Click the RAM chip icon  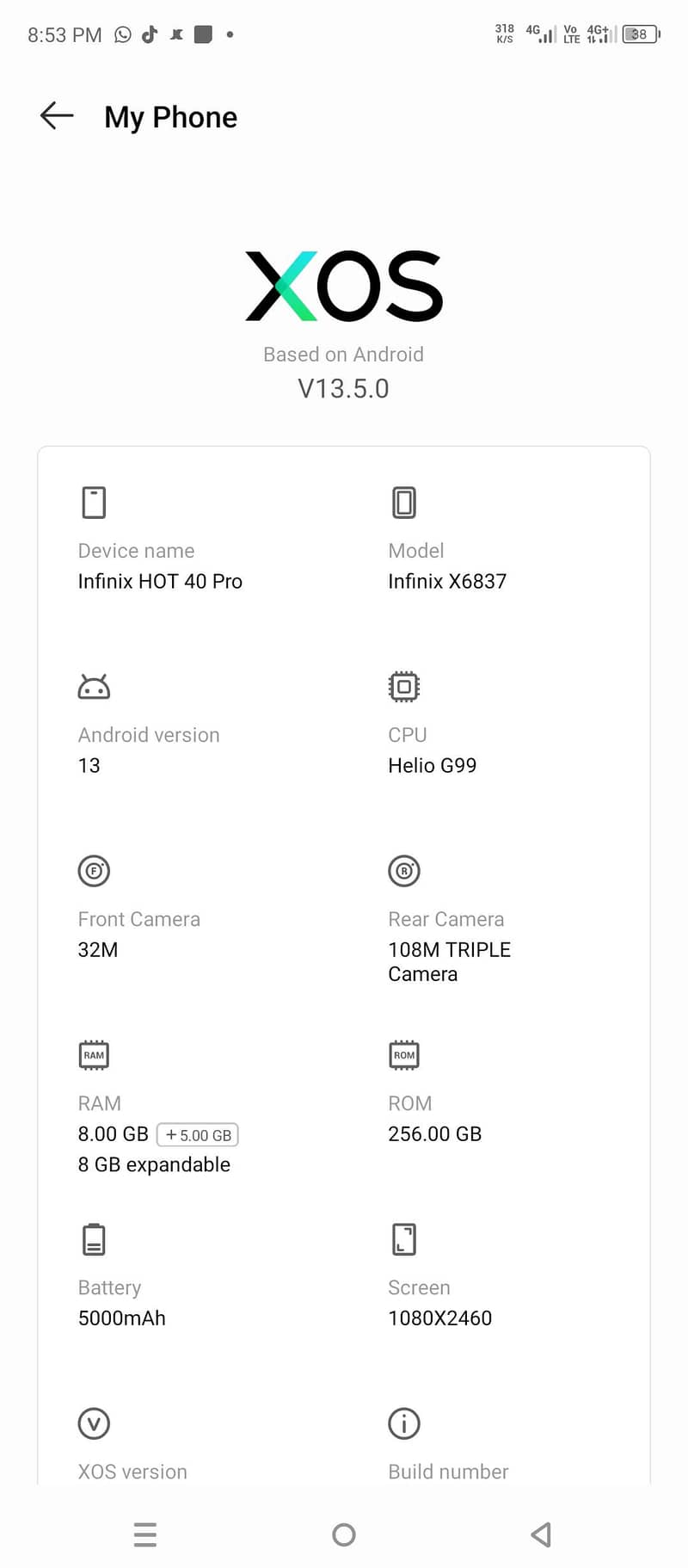click(94, 1054)
